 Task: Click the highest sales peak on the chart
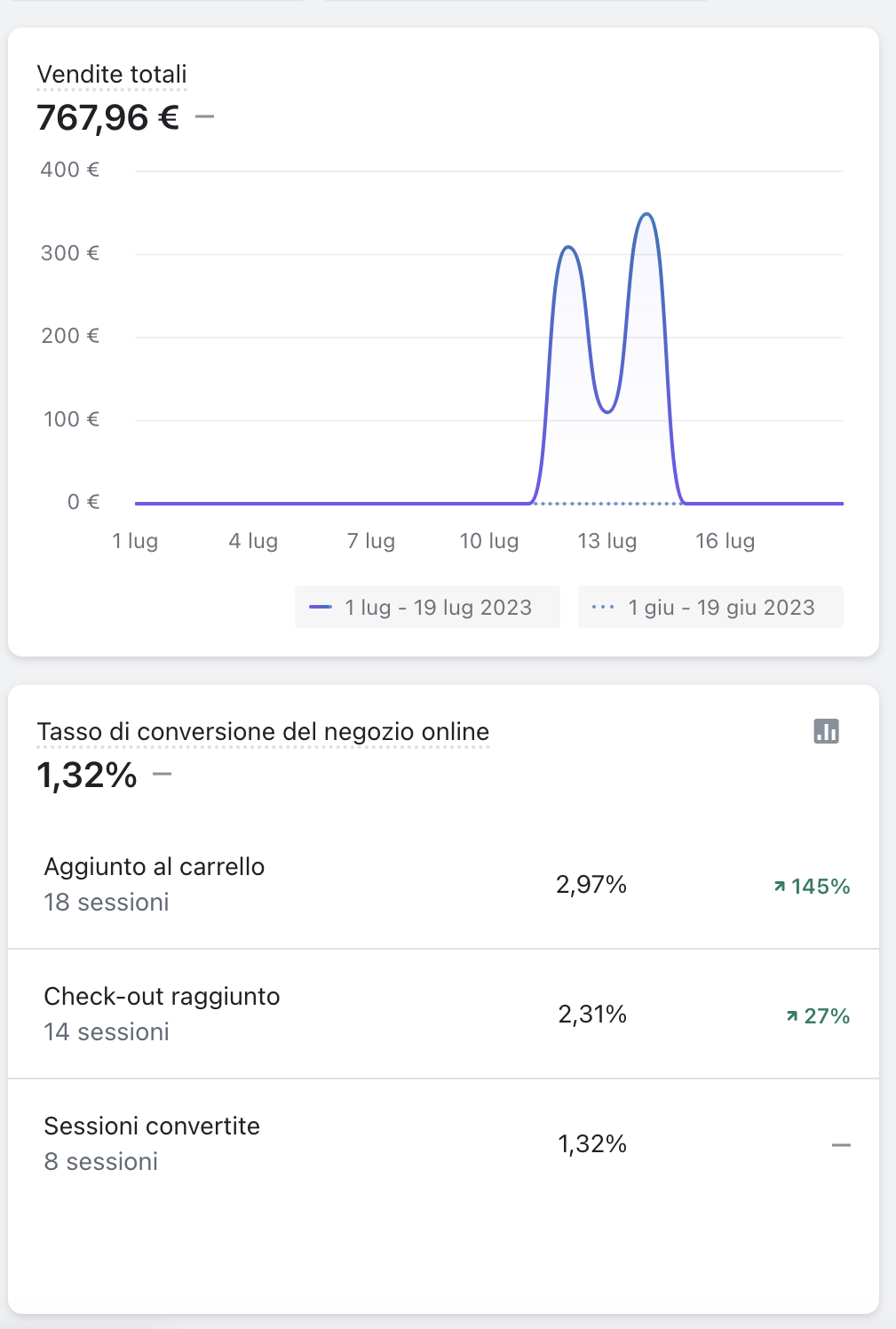click(647, 215)
